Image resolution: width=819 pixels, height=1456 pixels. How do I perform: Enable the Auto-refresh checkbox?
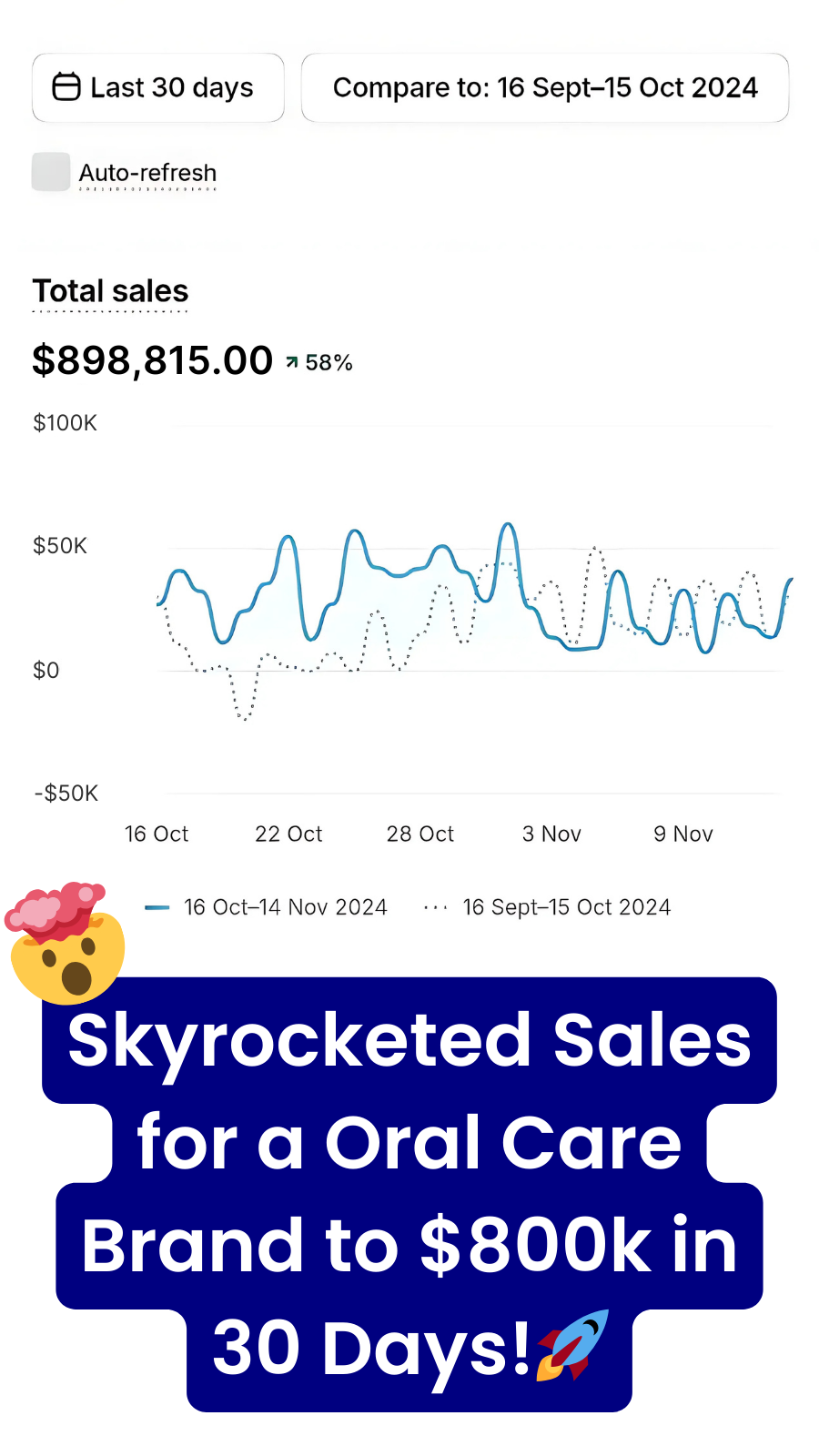pyautogui.click(x=51, y=172)
